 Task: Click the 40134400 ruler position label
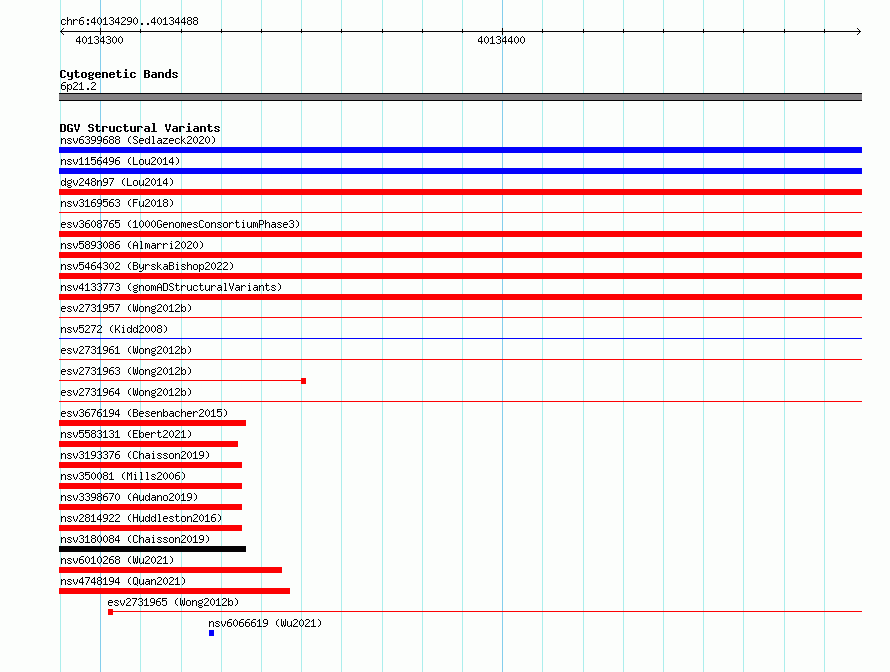[x=501, y=40]
